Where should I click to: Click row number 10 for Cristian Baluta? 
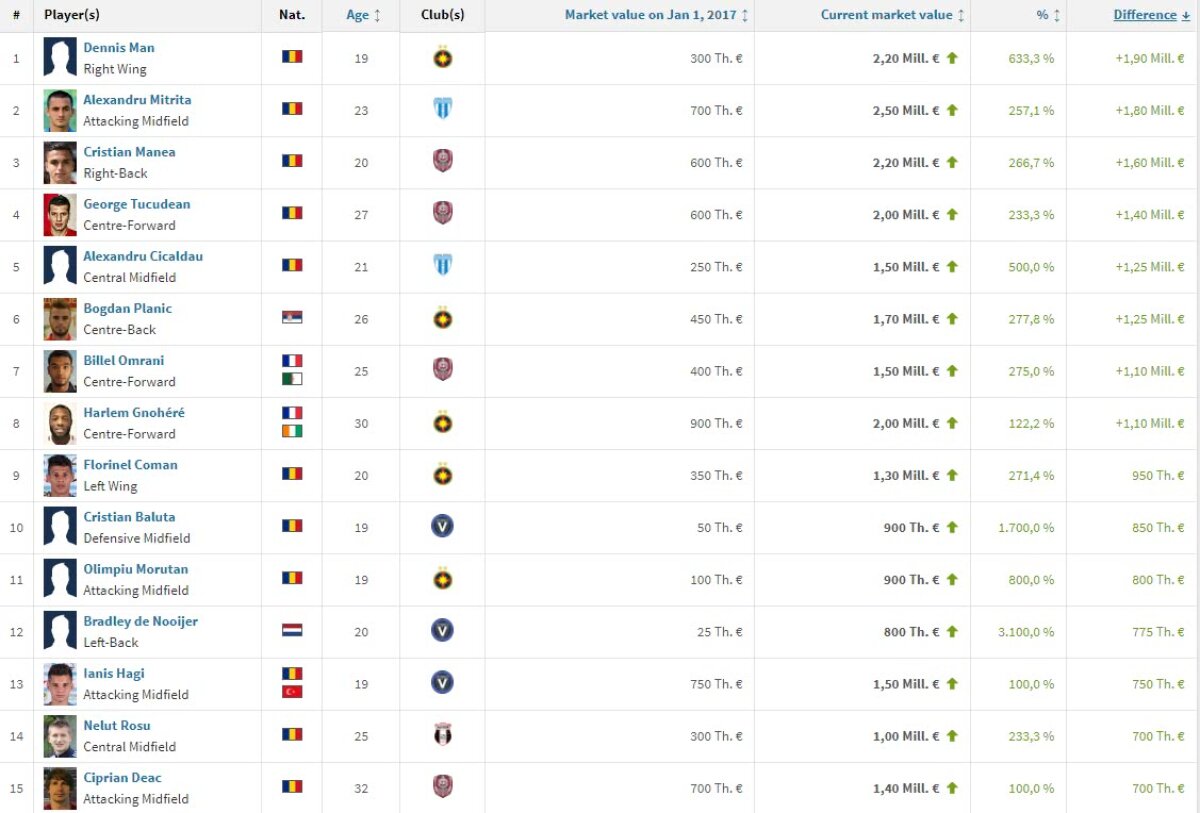pos(17,527)
